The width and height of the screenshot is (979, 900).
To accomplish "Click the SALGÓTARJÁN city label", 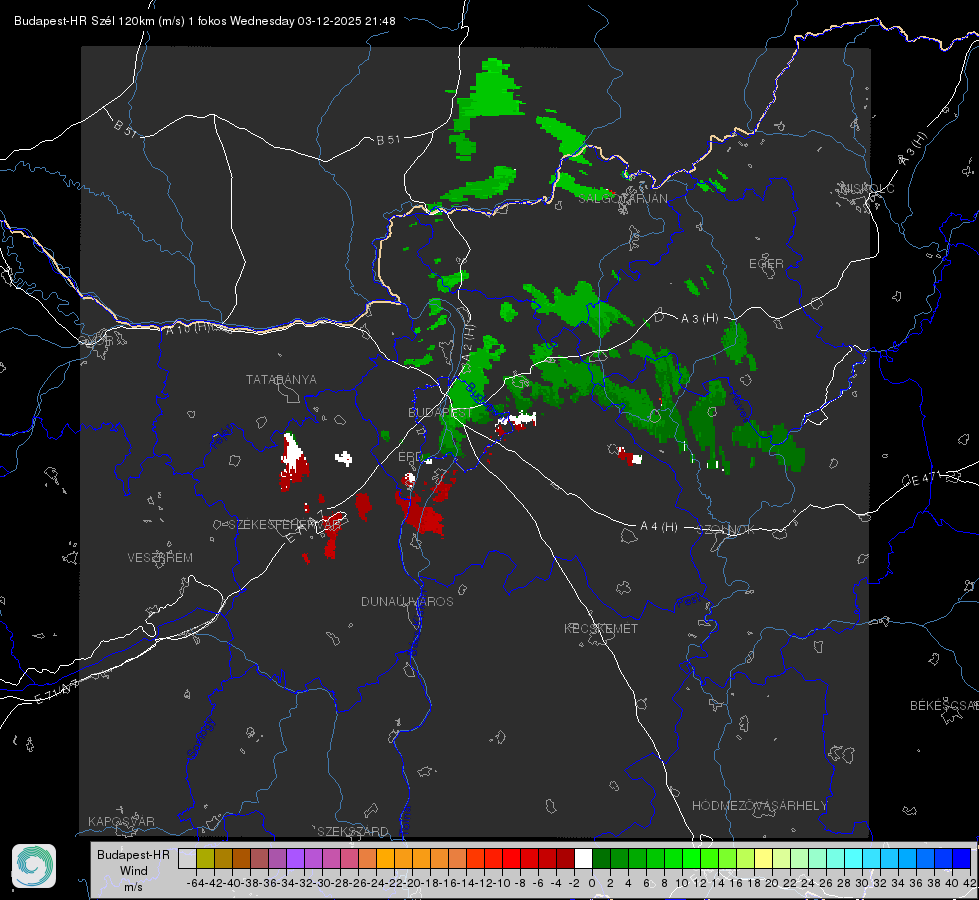I will 623,199.
